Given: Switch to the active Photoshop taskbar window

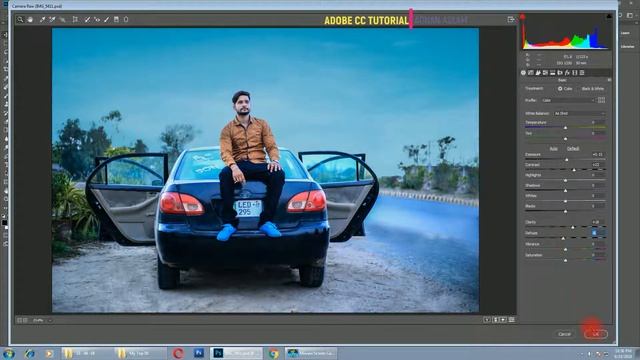Looking at the screenshot, I should click(x=236, y=353).
